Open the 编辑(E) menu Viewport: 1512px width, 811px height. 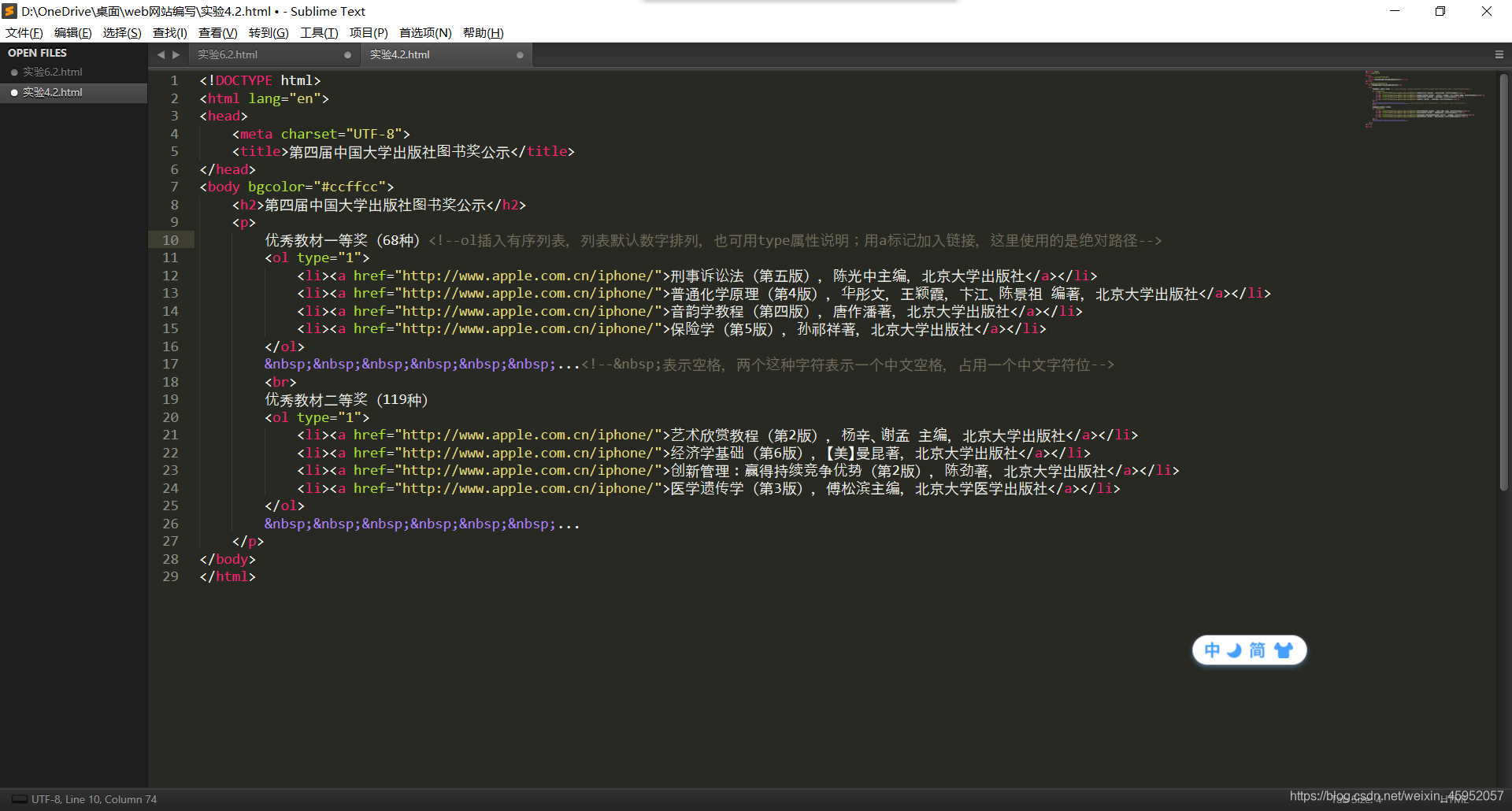point(73,32)
